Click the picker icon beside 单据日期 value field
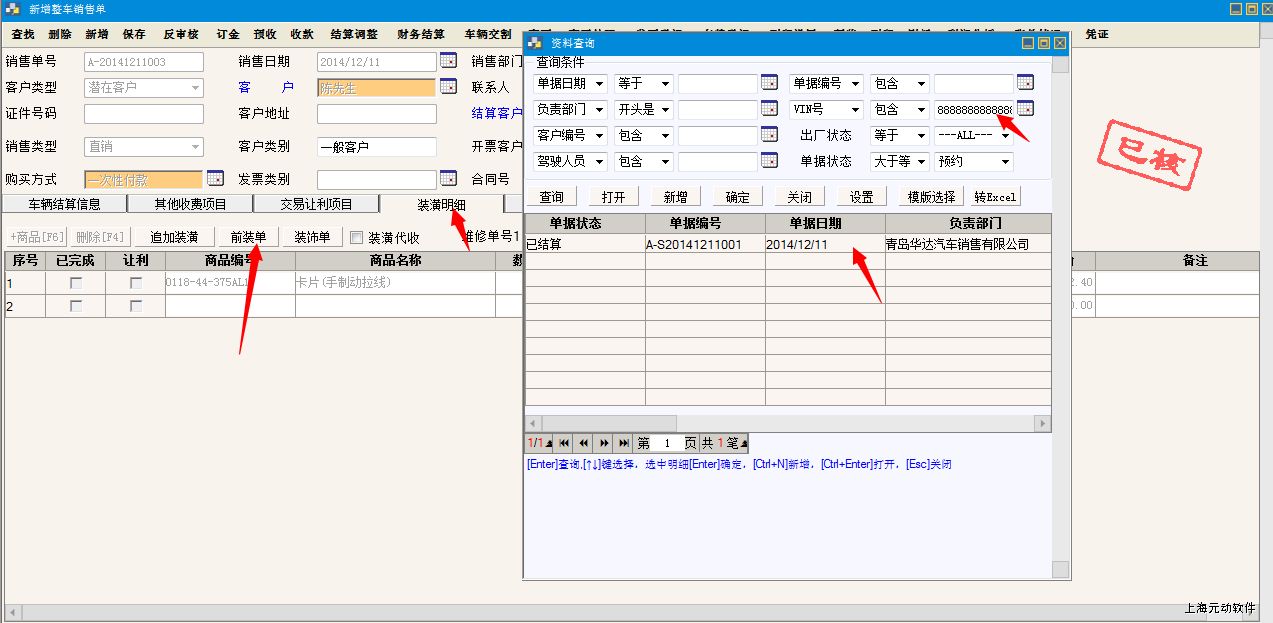The height and width of the screenshot is (623, 1273). (x=769, y=83)
